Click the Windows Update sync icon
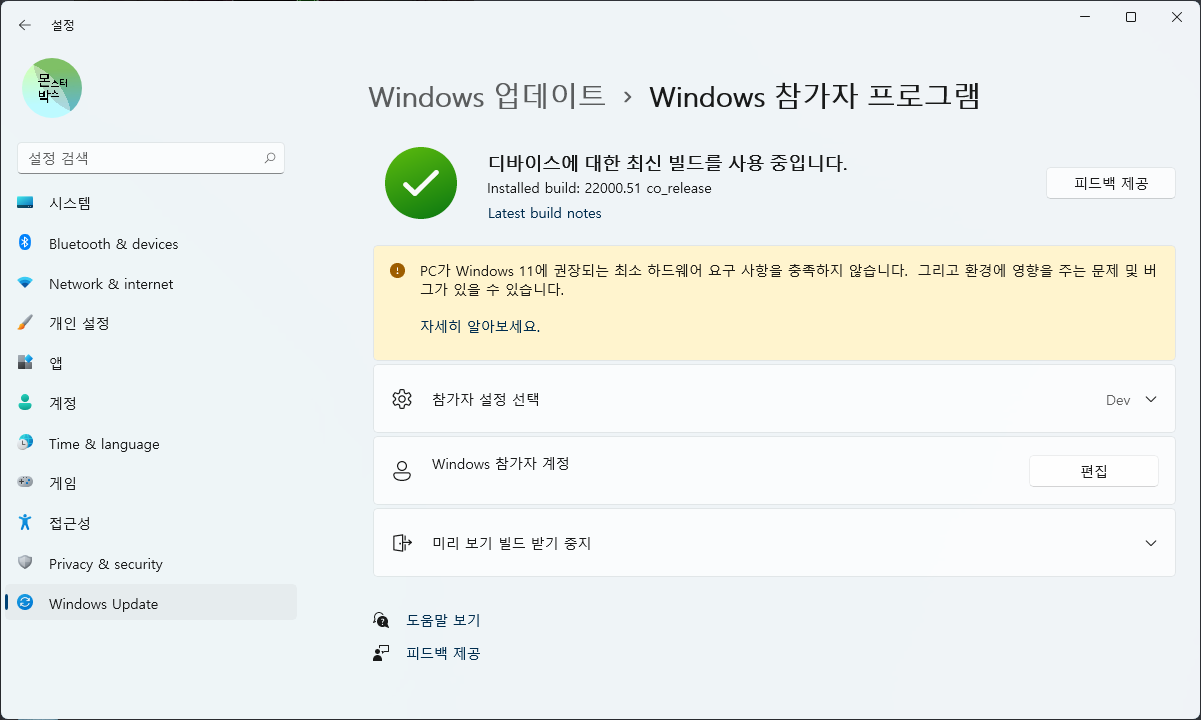 click(x=25, y=603)
